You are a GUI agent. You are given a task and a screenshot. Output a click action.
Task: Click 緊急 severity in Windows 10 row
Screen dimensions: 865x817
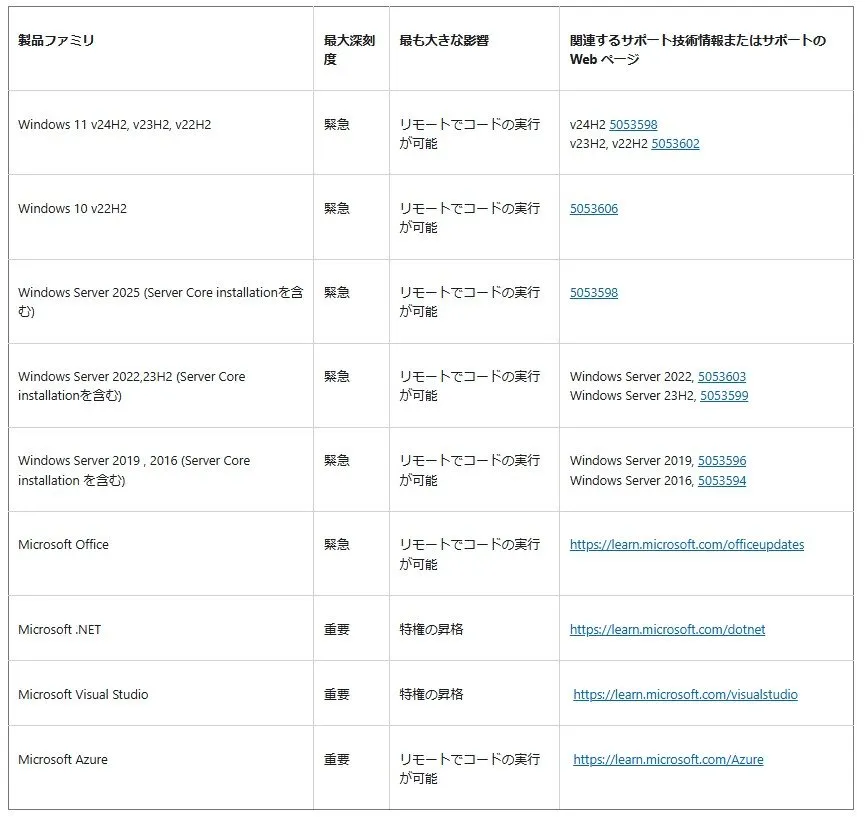tap(337, 209)
